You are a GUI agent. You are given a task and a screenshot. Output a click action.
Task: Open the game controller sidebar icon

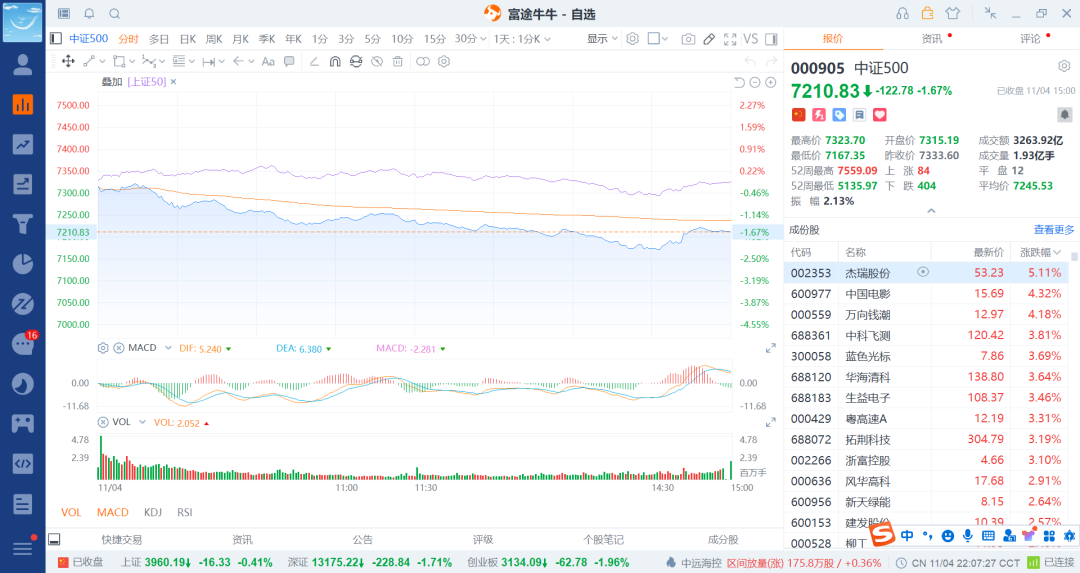coord(23,423)
